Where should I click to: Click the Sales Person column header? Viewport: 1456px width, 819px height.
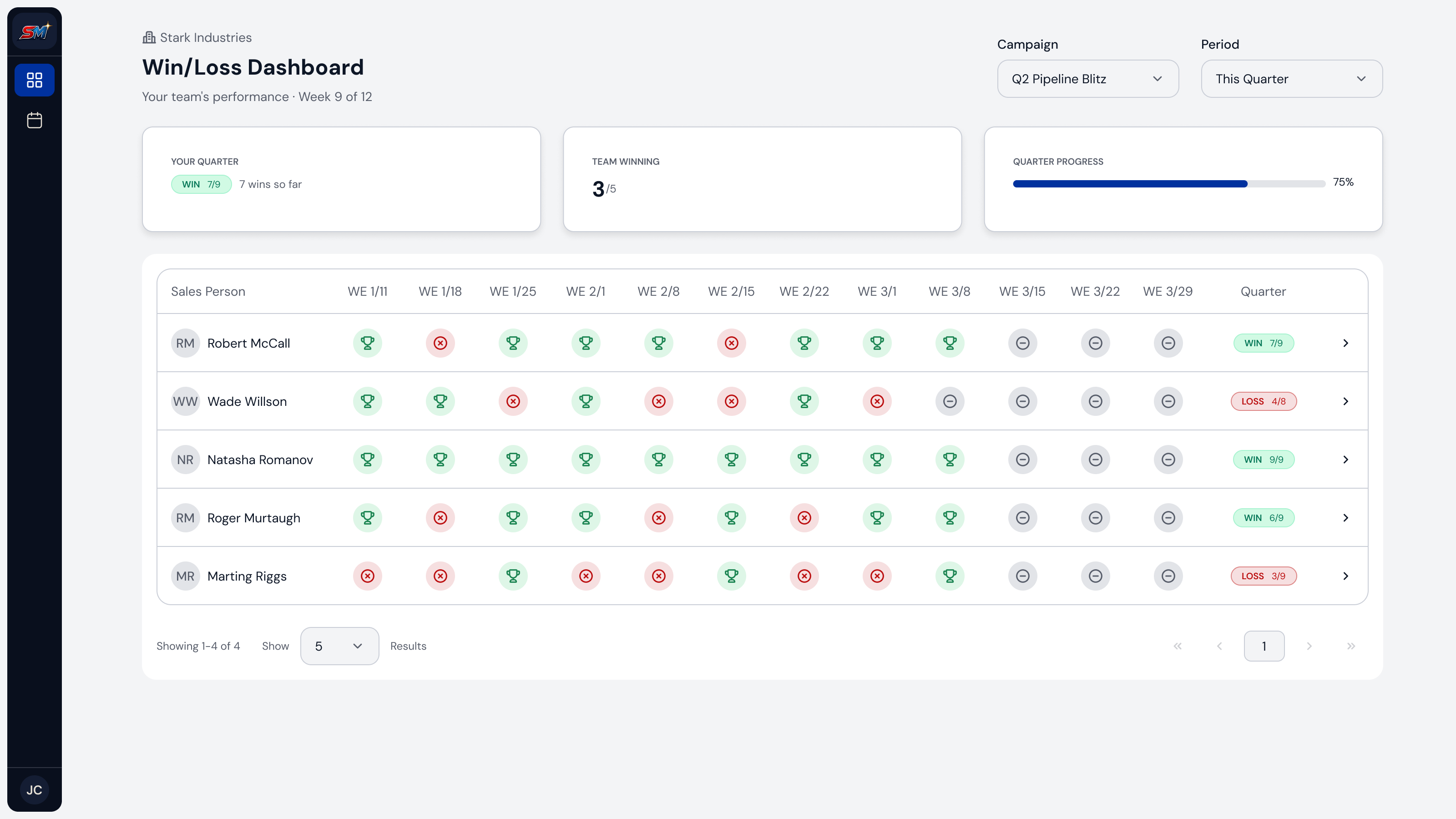[x=208, y=292]
